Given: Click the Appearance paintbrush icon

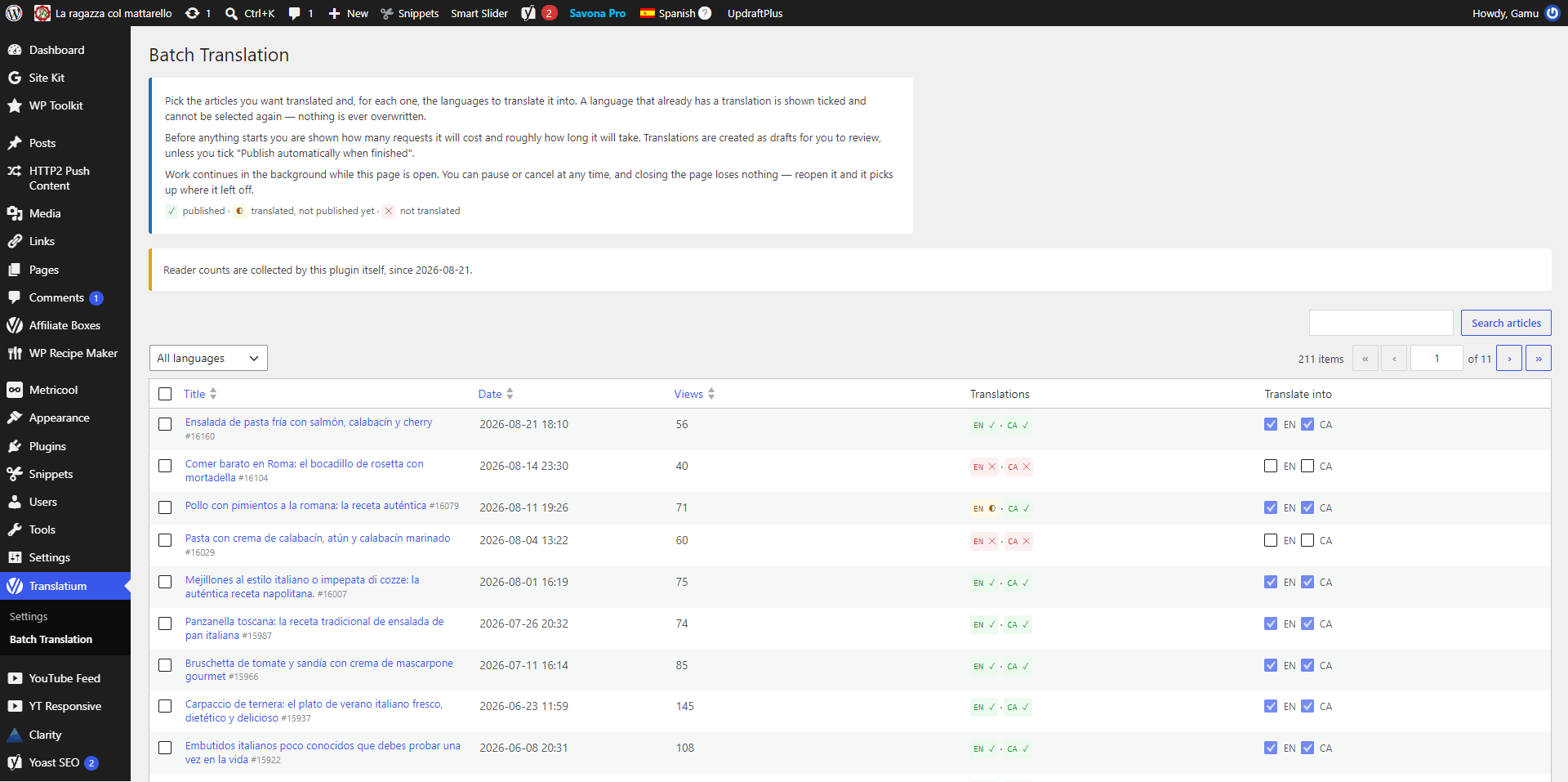Looking at the screenshot, I should pyautogui.click(x=15, y=418).
